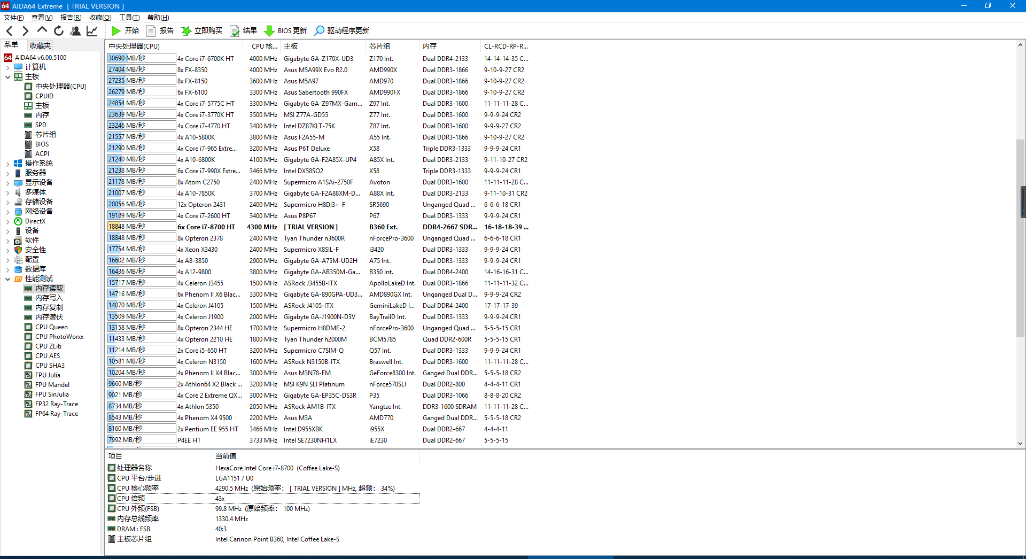This screenshot has width=1026, height=559.
Task: Collapse the 主板 parent tree node
Action: pyautogui.click(x=8, y=77)
